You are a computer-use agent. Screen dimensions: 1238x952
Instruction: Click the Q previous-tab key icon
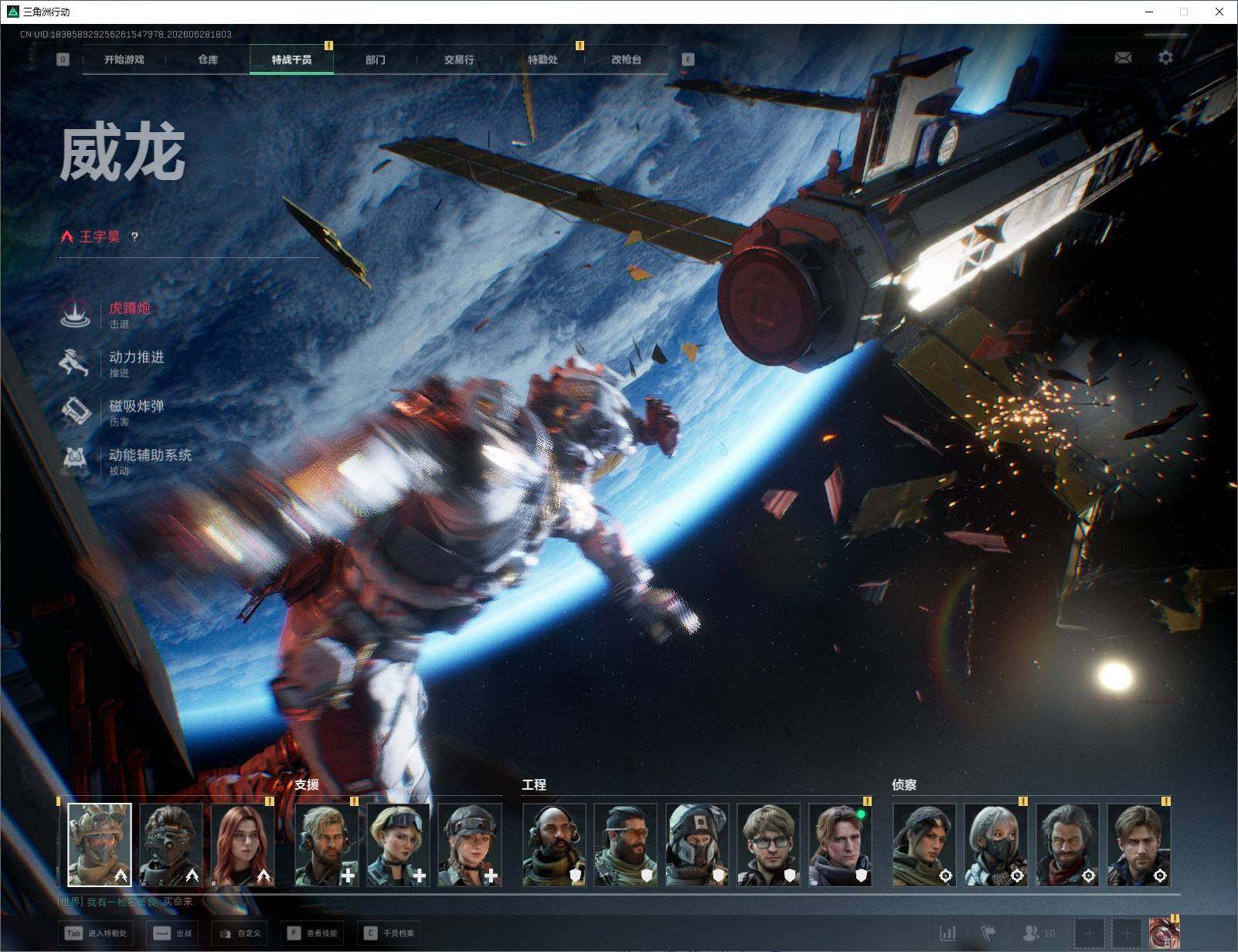63,59
